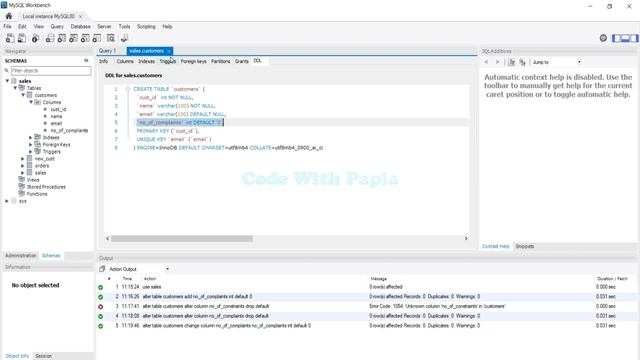The width and height of the screenshot is (640, 360).
Task: Select the no_of_complaints column in tree
Action: [x=69, y=130]
